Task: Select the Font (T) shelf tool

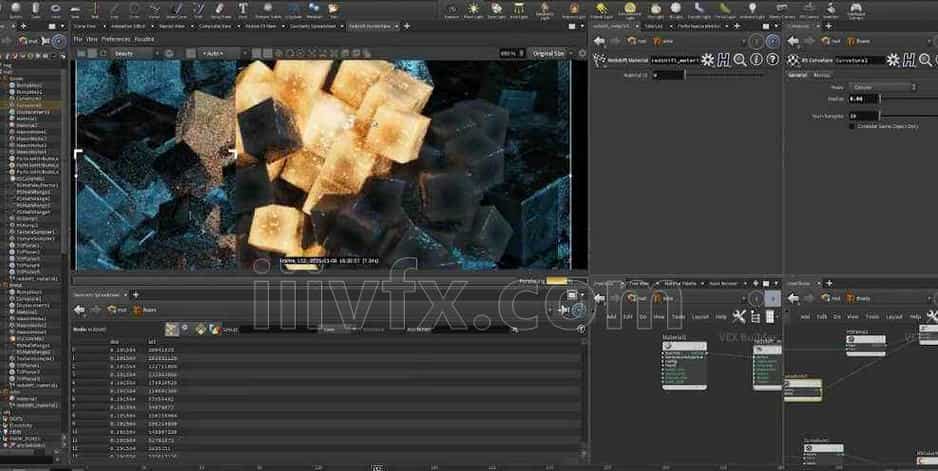Action: click(243, 8)
